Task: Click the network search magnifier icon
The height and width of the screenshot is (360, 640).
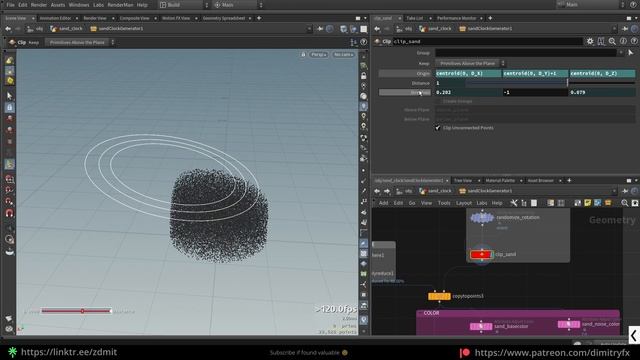Action: (625, 203)
